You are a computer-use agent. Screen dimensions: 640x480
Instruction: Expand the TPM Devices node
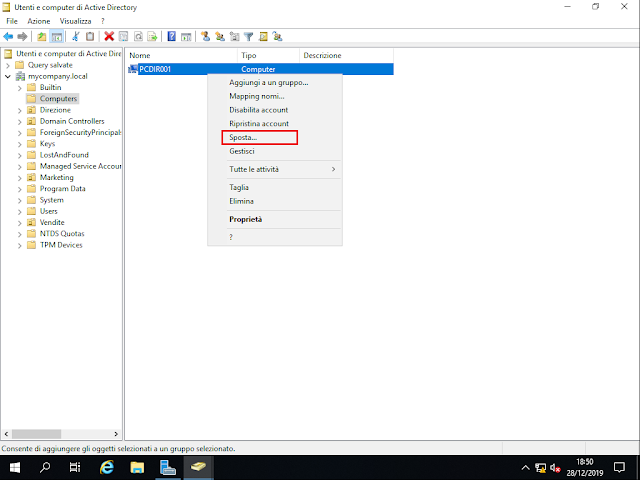pos(20,245)
